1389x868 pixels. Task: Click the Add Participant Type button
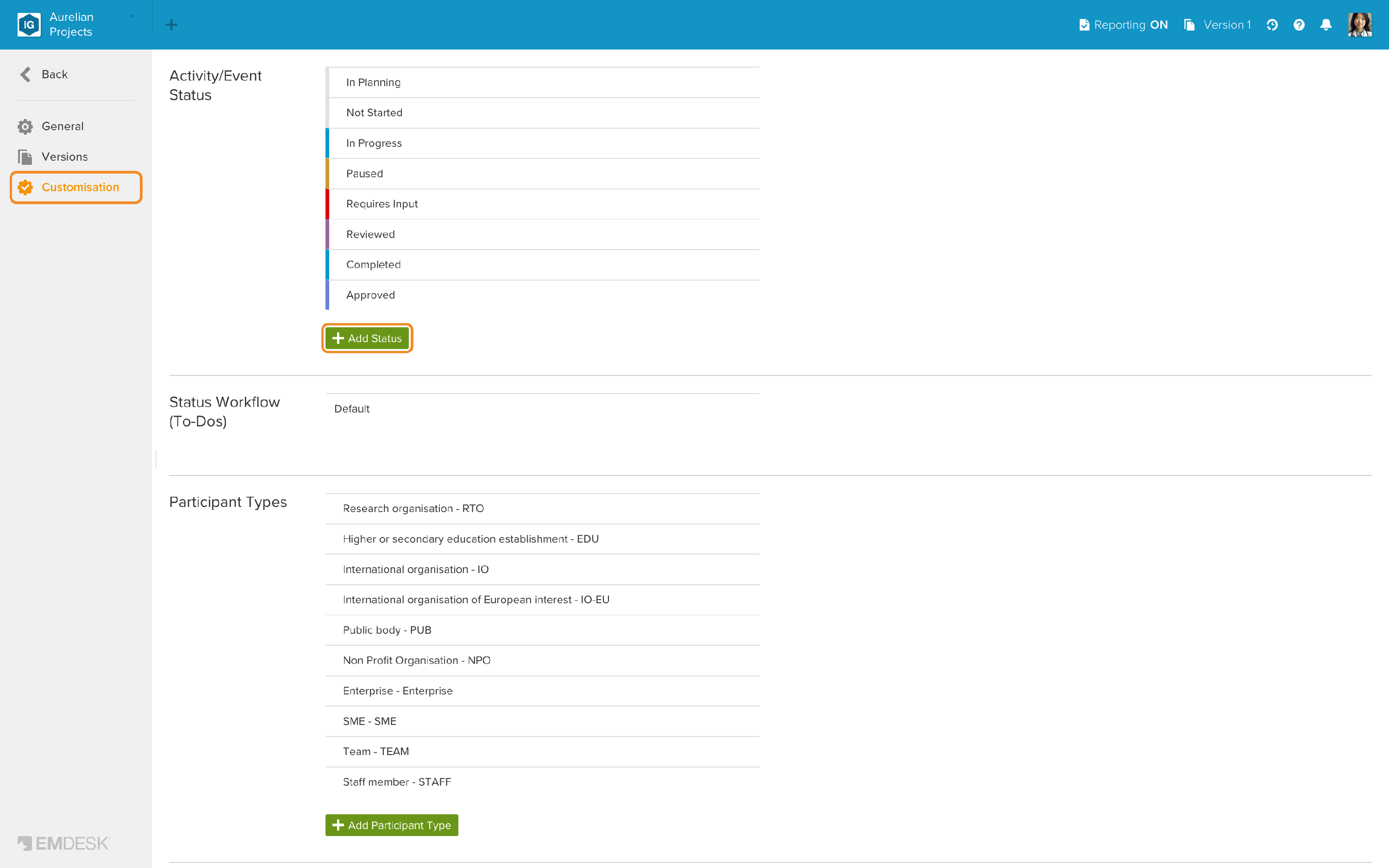click(x=391, y=825)
